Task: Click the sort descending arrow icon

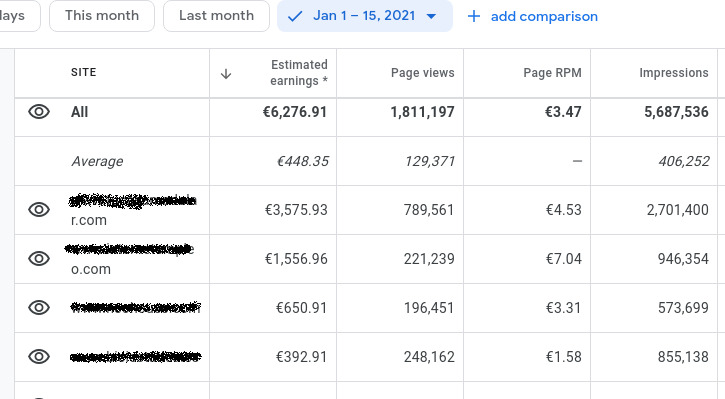Action: [226, 74]
